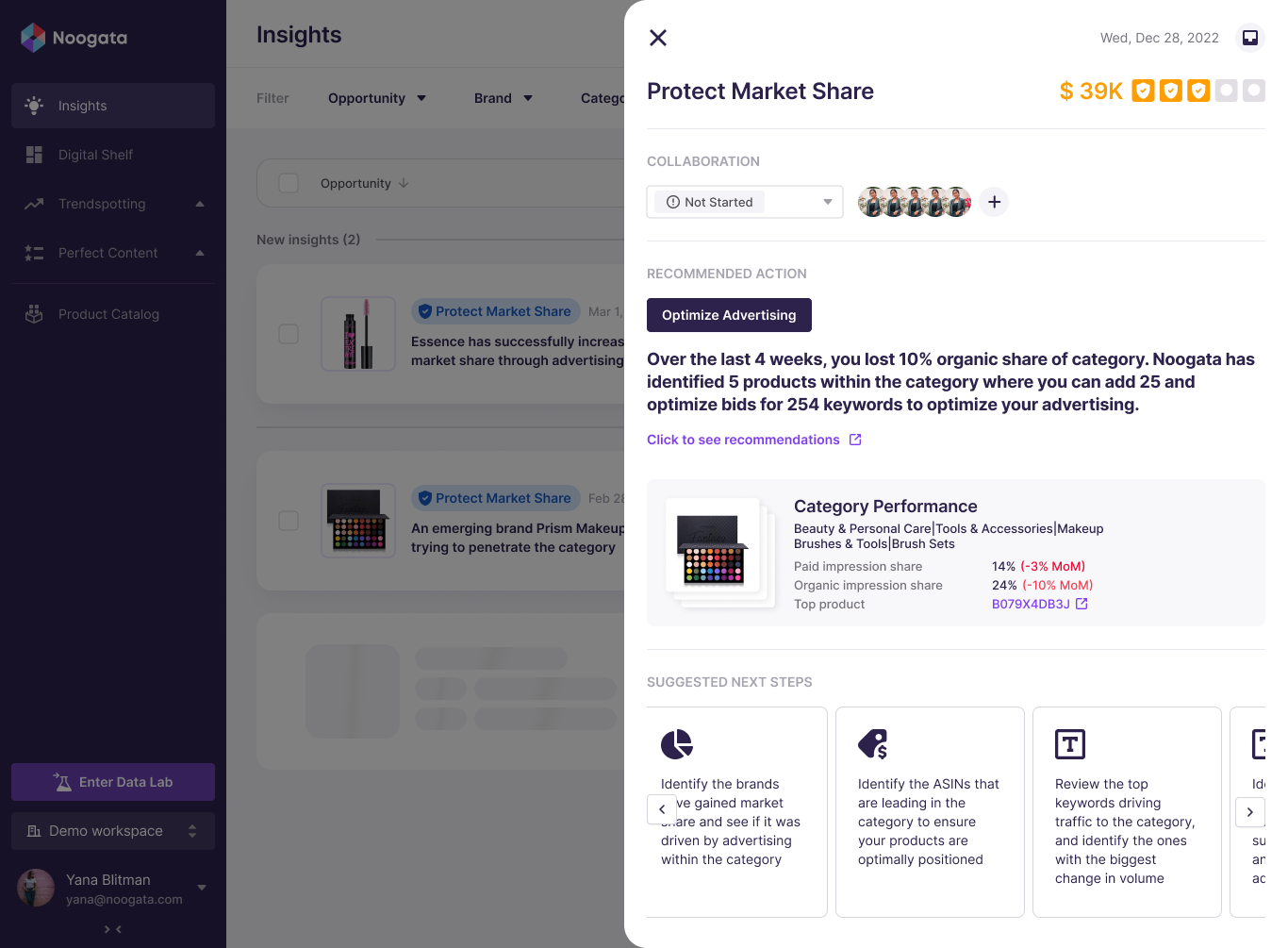Expand the Brand filter dropdown

(504, 98)
